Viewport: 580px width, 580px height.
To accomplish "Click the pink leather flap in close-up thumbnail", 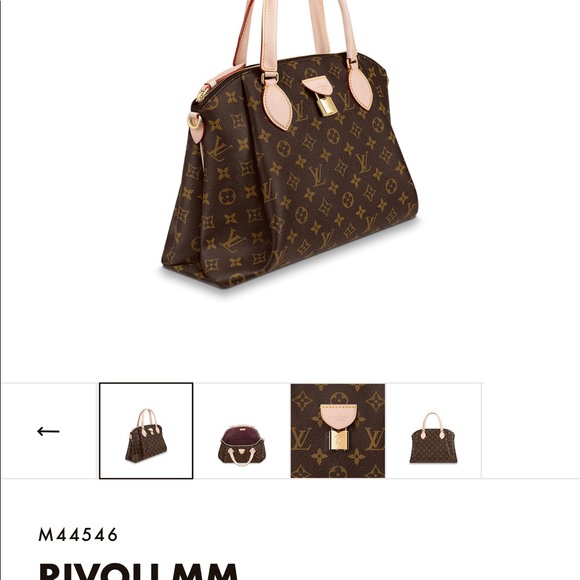I will click(338, 417).
